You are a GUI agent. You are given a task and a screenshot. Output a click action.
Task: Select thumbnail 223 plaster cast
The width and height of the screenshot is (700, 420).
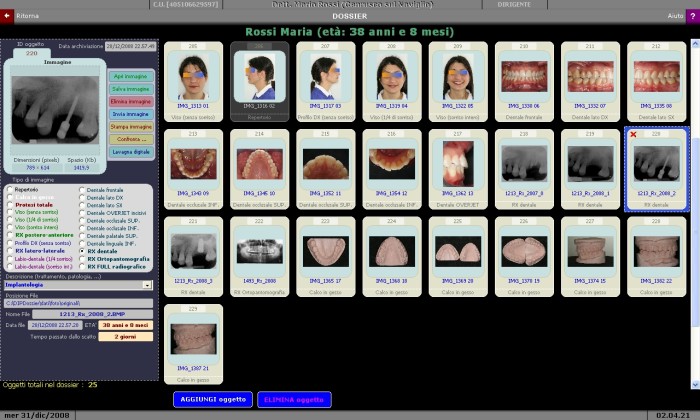[x=325, y=257]
